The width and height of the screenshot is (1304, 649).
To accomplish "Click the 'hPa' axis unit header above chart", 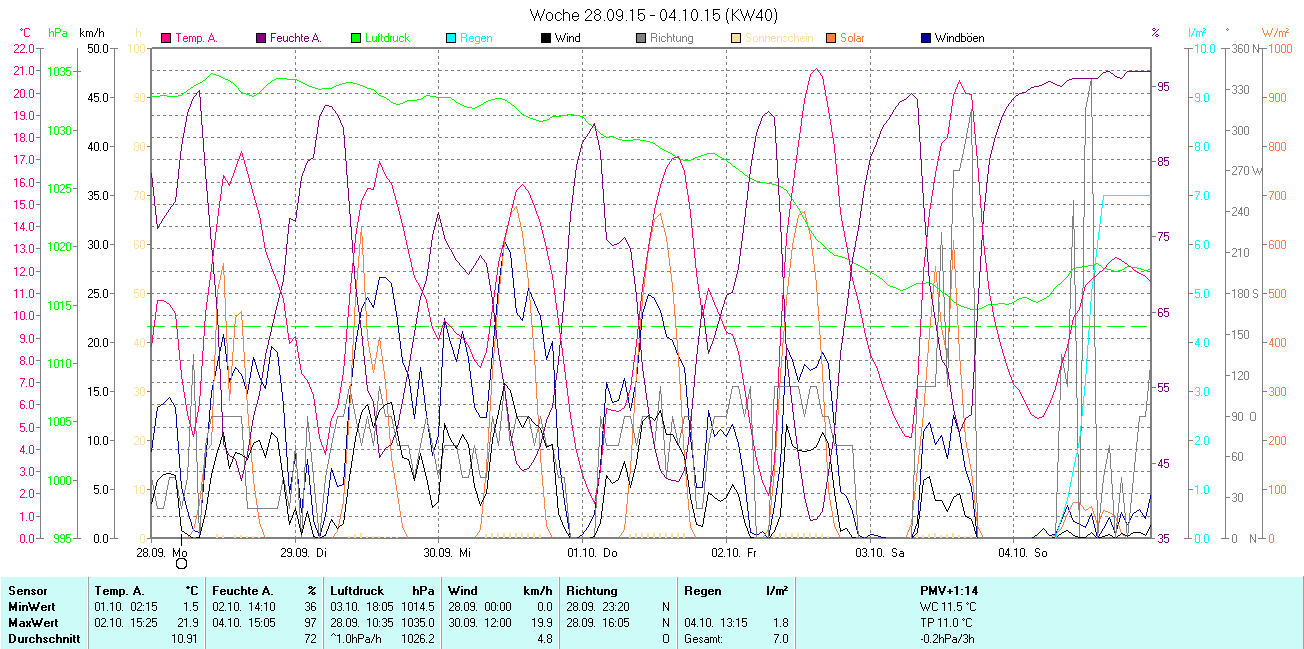I will pyautogui.click(x=58, y=33).
